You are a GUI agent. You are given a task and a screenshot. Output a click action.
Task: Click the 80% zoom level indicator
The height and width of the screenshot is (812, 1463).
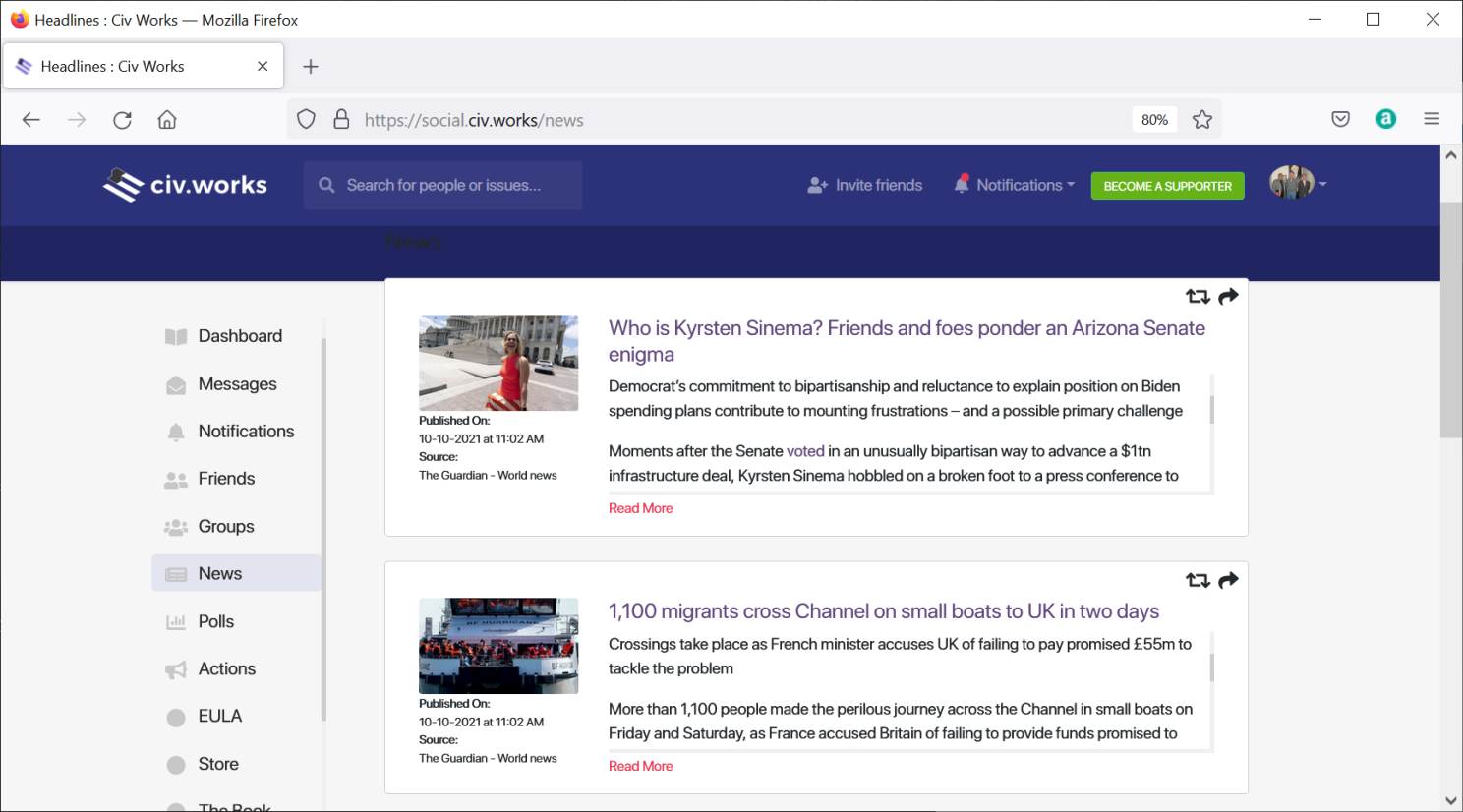tap(1154, 120)
